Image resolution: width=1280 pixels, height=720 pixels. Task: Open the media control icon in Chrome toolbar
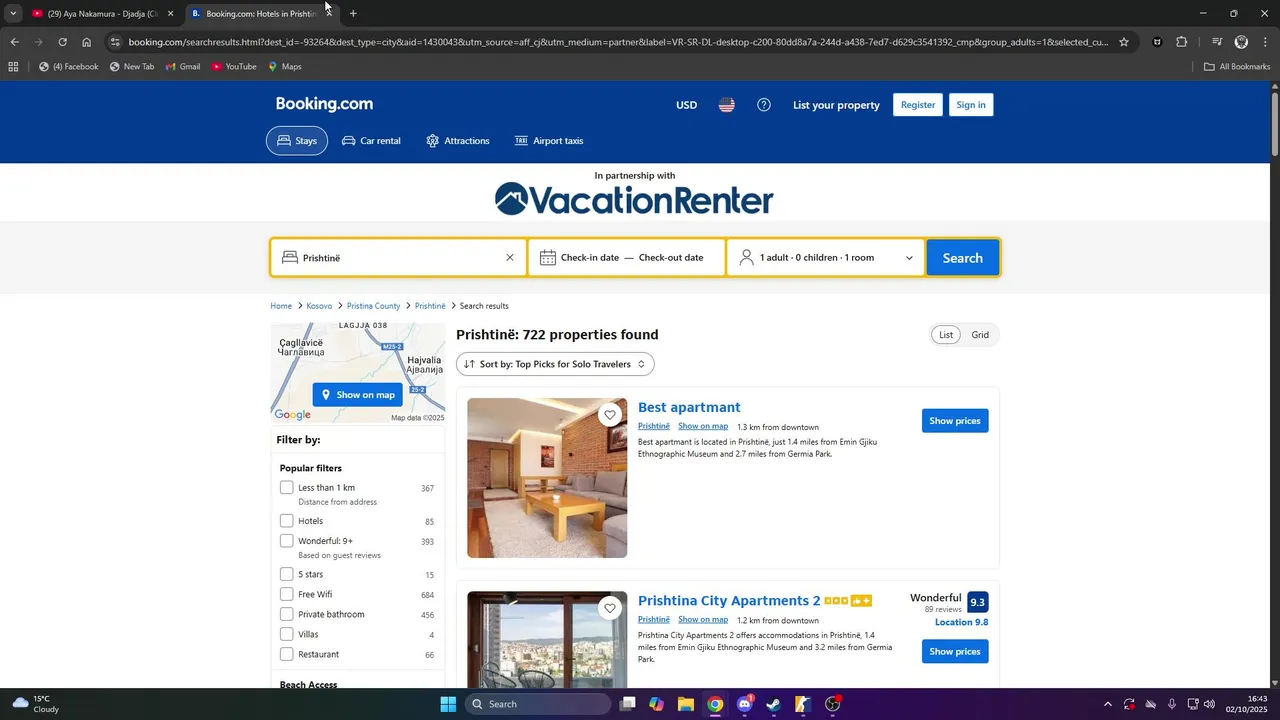[1217, 42]
